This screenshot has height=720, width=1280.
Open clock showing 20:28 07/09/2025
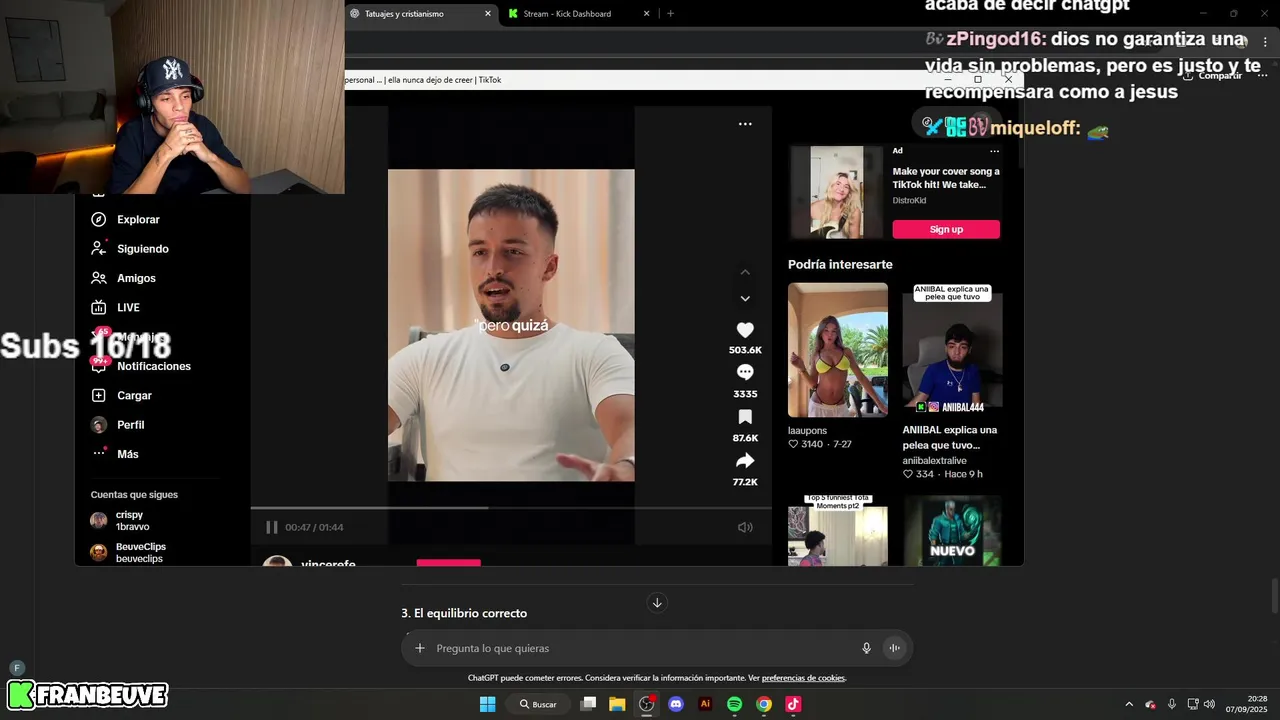pos(1247,704)
